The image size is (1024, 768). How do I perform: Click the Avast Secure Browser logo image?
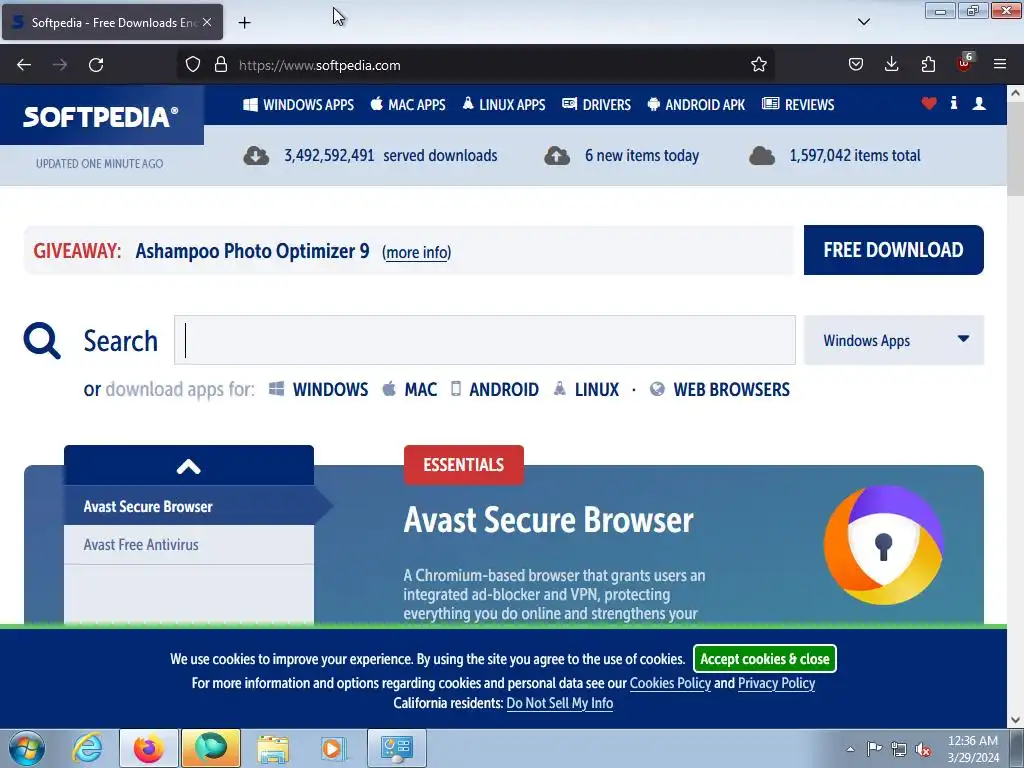884,545
